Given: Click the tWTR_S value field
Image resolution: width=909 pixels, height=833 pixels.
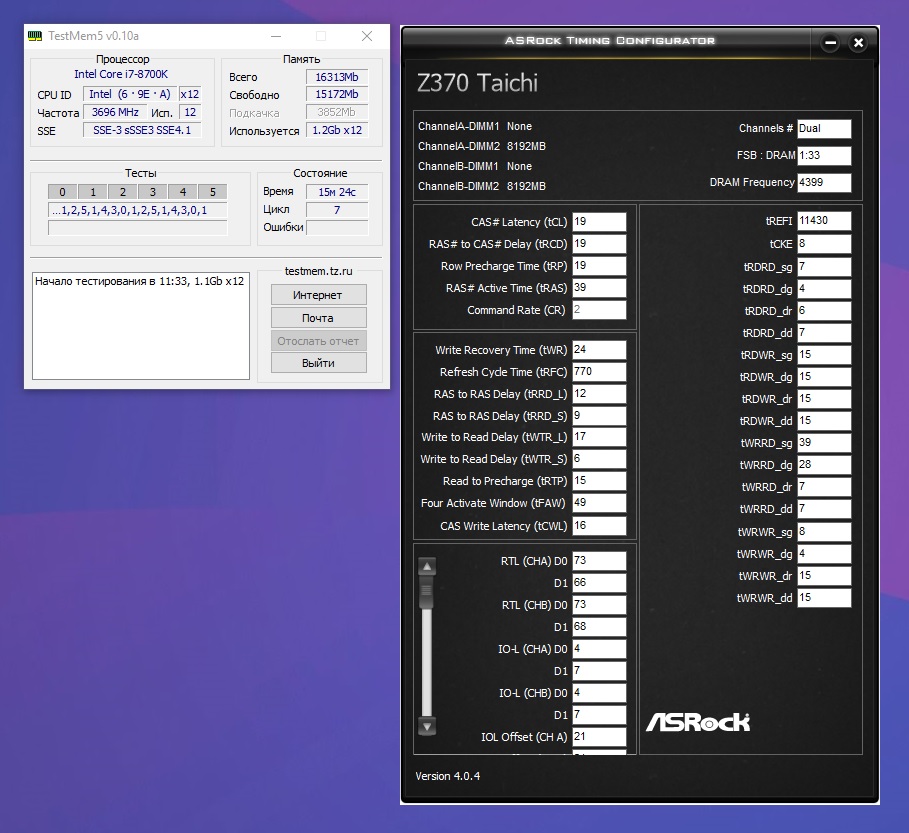Looking at the screenshot, I should (599, 459).
